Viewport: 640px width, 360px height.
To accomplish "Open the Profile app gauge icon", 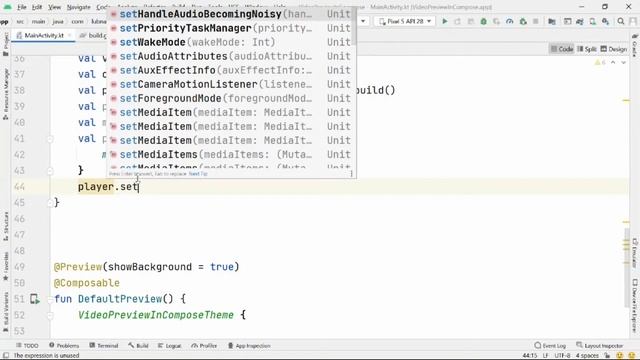I will click(x=509, y=21).
